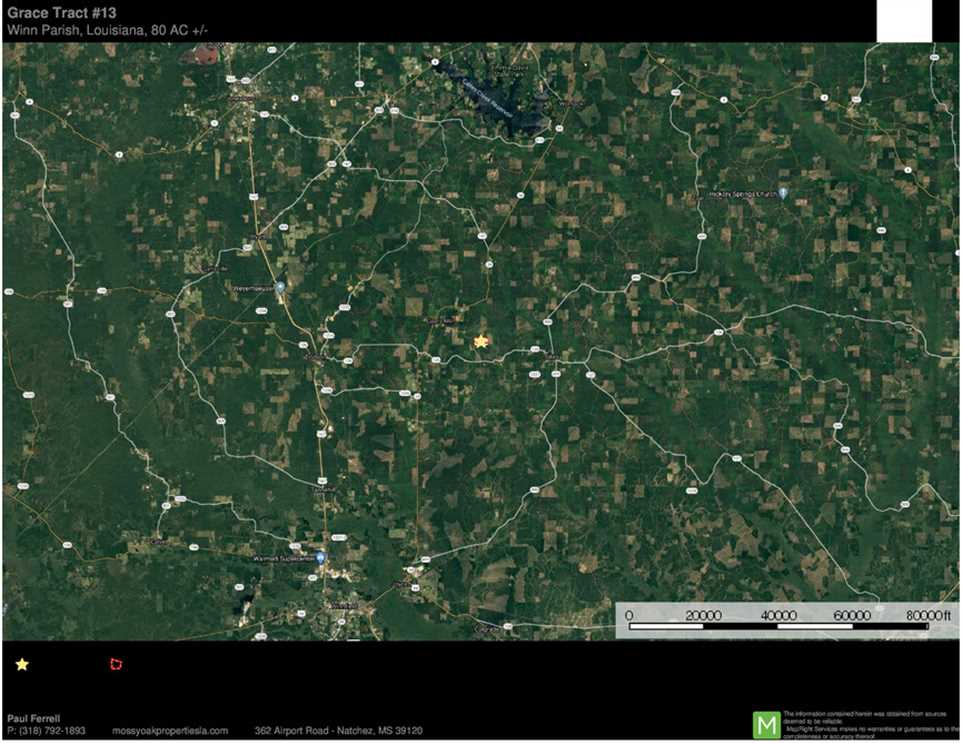962x743 pixels.
Task: Click the Hickory Springs Church map pin
Action: 783,193
